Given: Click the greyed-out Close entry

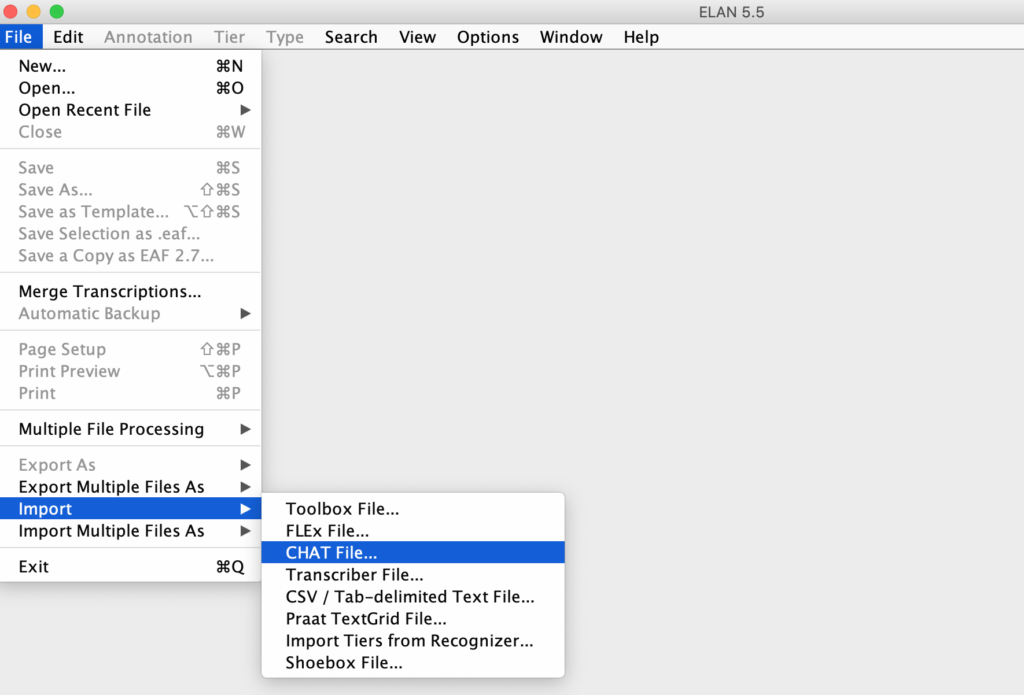Looking at the screenshot, I should pyautogui.click(x=131, y=132).
